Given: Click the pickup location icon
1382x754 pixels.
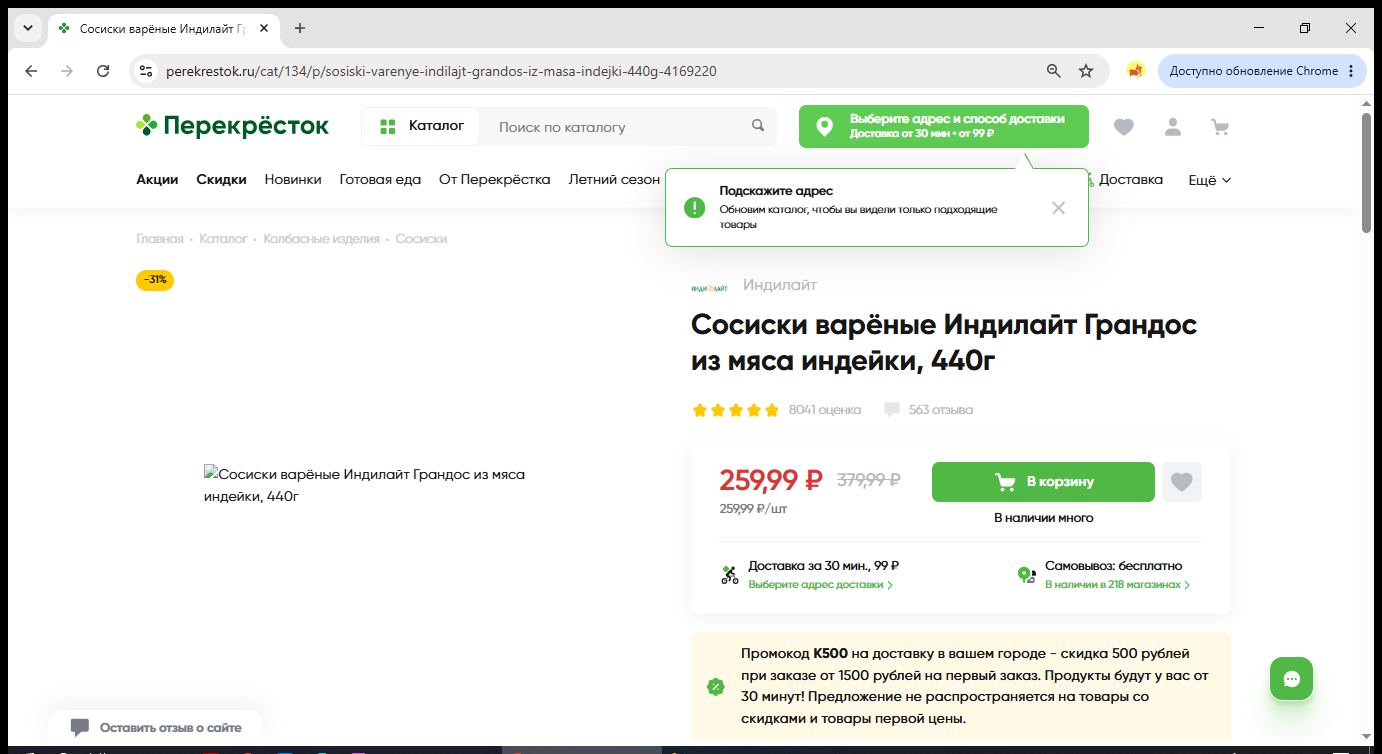Looking at the screenshot, I should [1026, 575].
